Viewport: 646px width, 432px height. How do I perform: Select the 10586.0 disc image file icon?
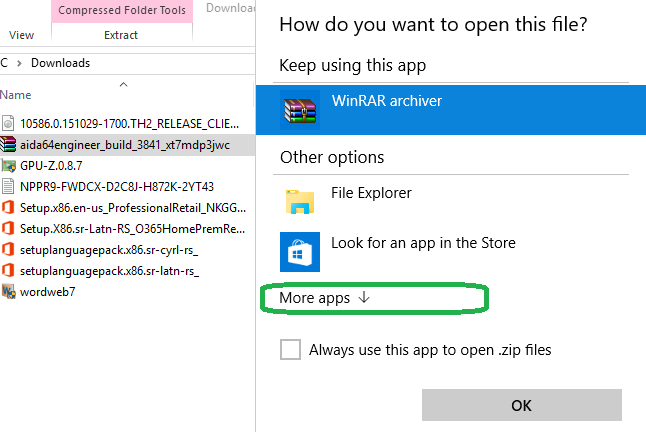(x=8, y=124)
